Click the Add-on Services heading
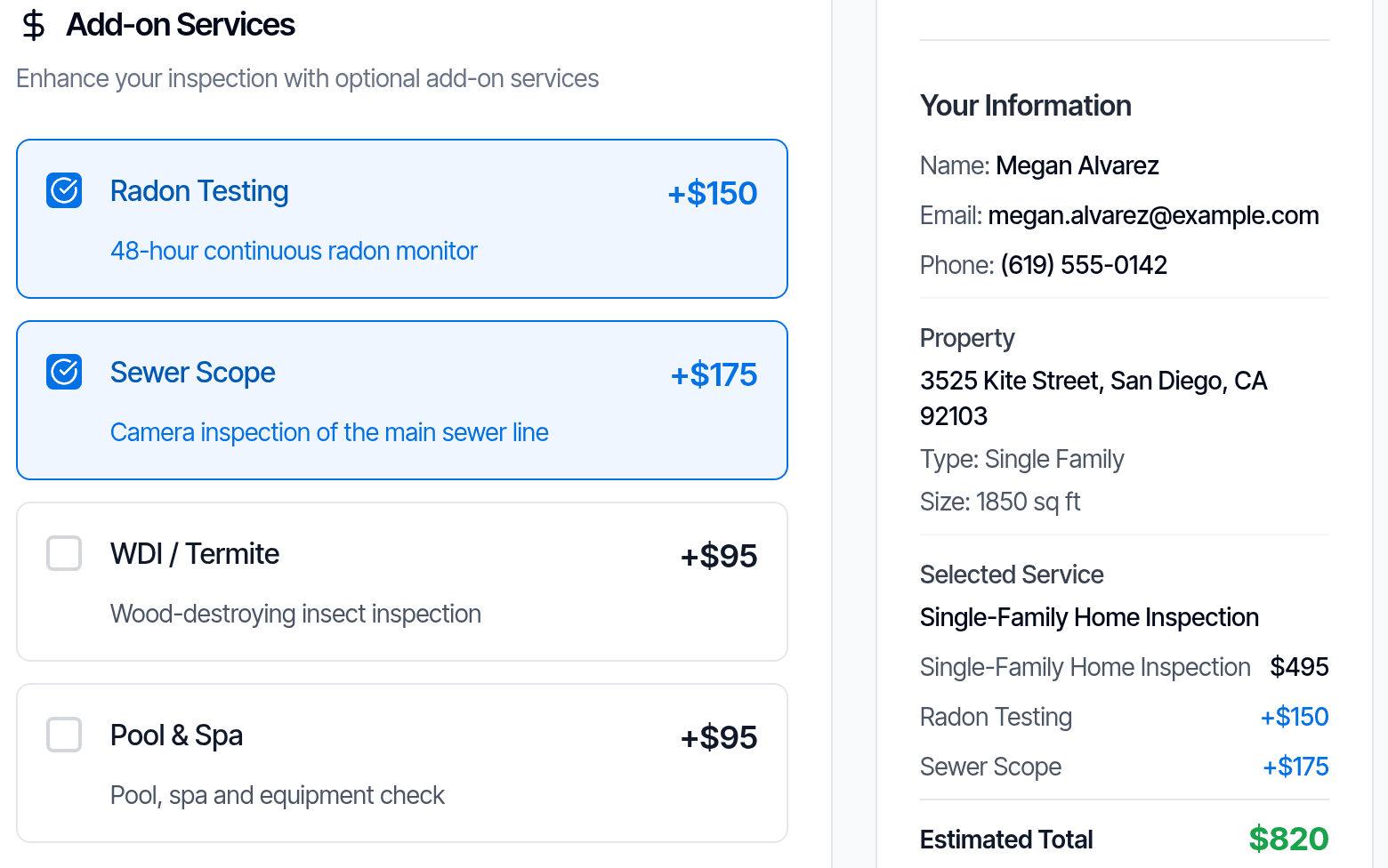 coord(181,25)
